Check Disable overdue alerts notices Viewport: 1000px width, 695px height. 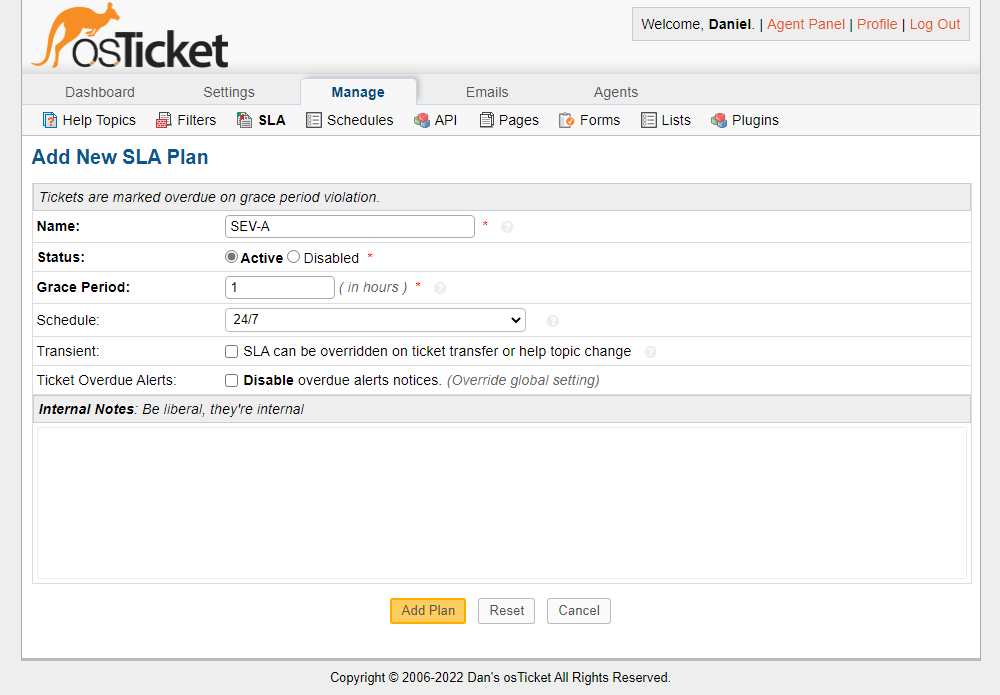[232, 381]
